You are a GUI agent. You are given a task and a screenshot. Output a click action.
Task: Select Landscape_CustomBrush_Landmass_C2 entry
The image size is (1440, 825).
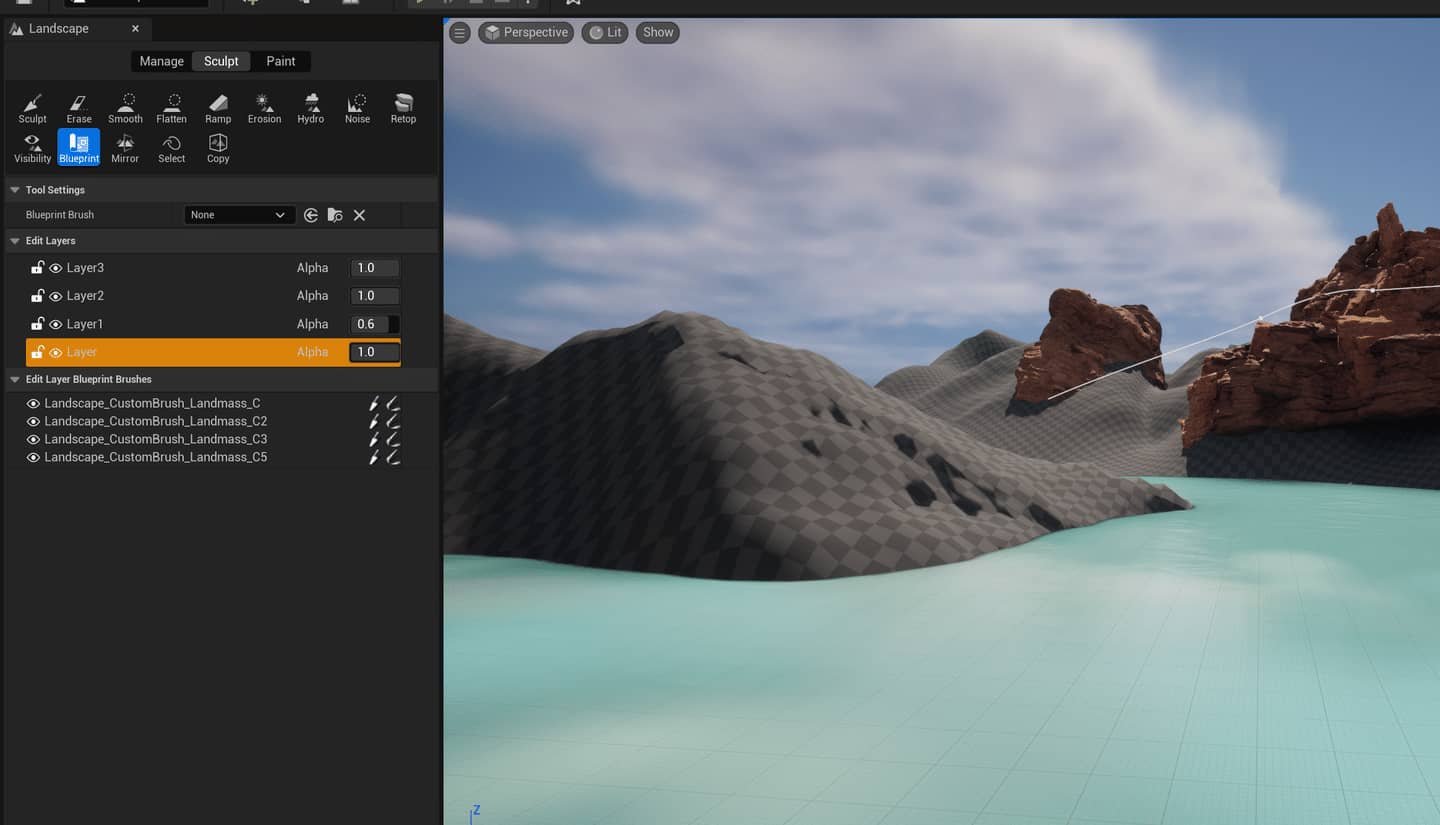[155, 421]
